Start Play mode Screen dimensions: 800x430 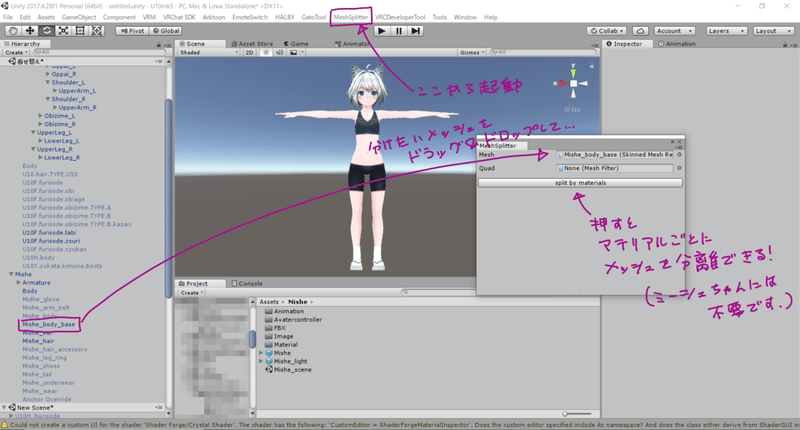pos(382,31)
